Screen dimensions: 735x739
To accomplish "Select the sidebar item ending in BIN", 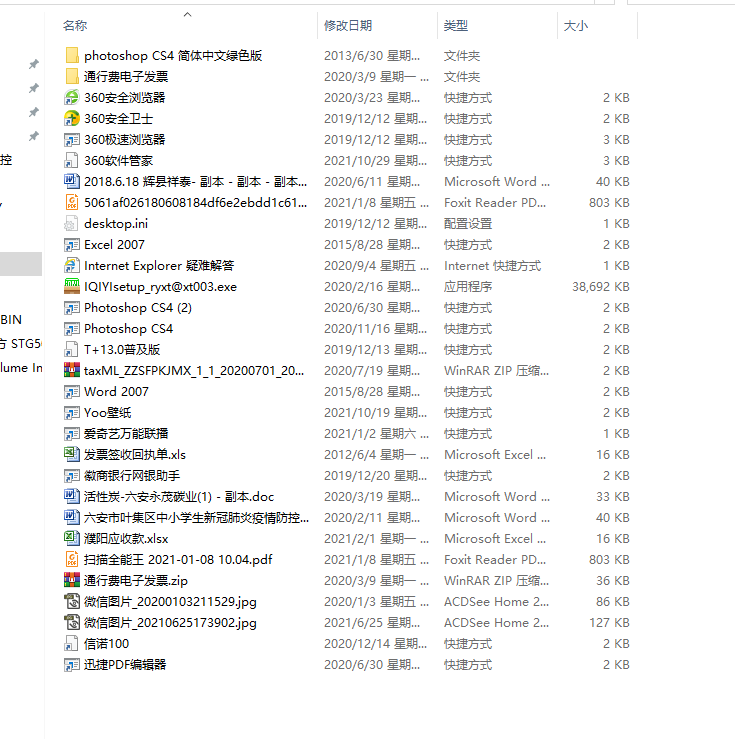I will pyautogui.click(x=11, y=320).
